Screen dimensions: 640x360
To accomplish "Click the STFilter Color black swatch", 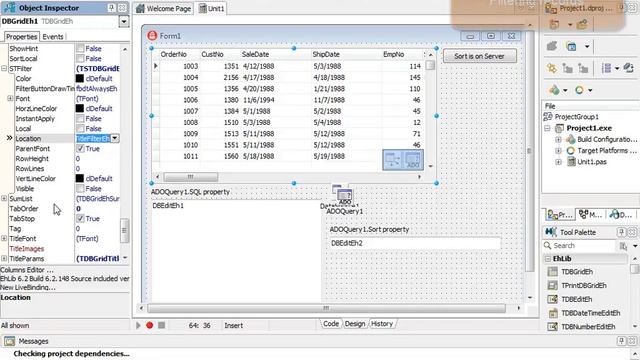I will [80, 78].
